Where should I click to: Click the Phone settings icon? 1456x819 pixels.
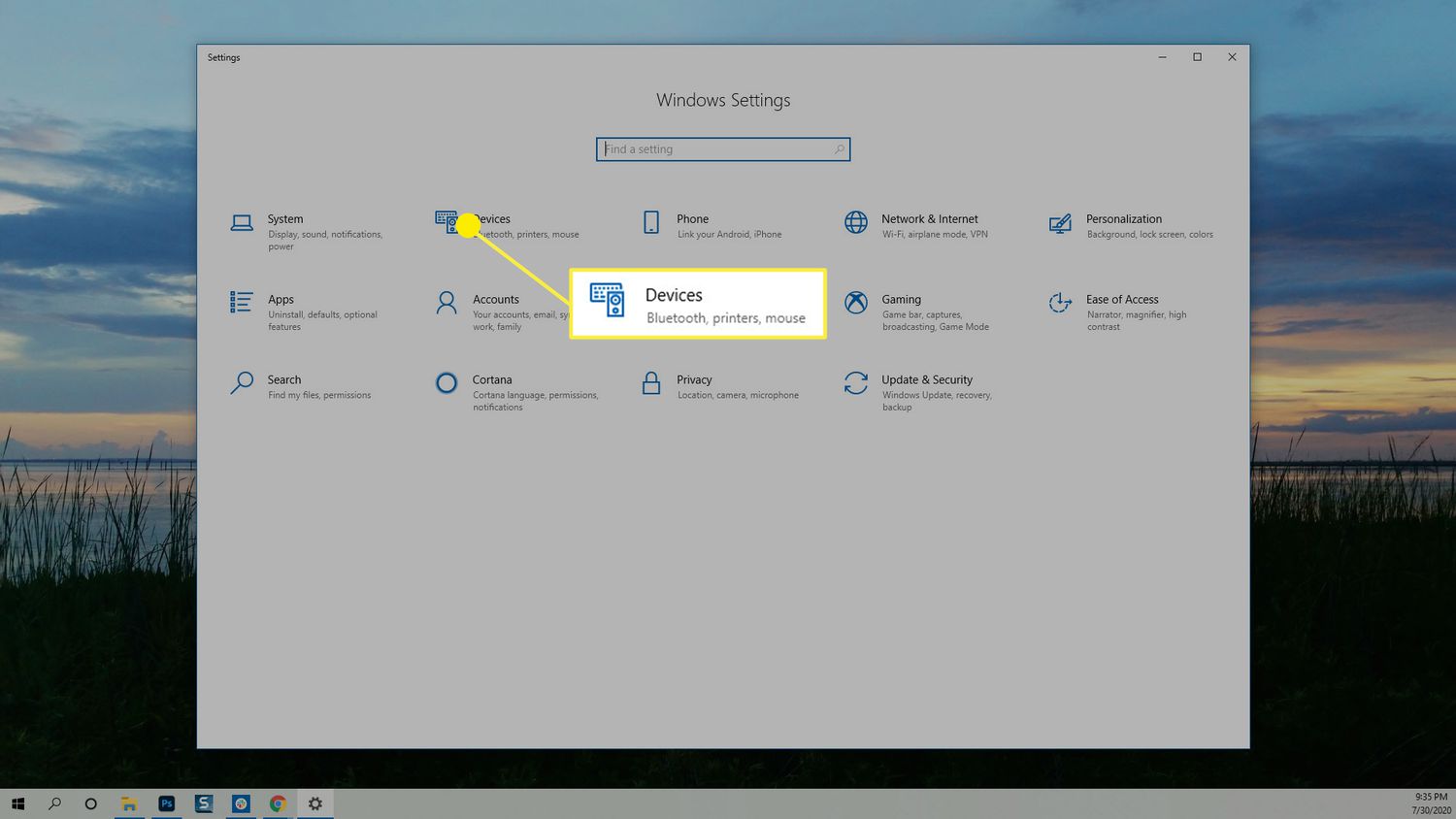coord(651,223)
